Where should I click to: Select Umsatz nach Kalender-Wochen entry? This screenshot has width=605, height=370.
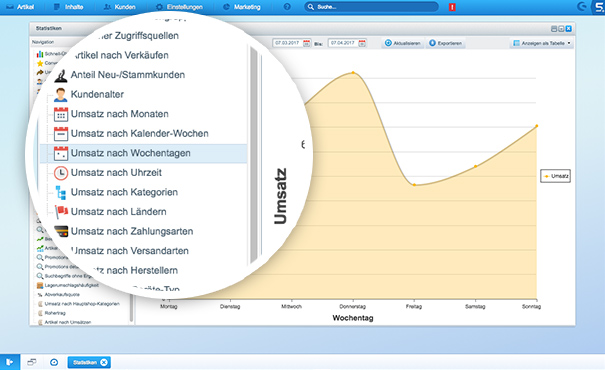point(140,133)
